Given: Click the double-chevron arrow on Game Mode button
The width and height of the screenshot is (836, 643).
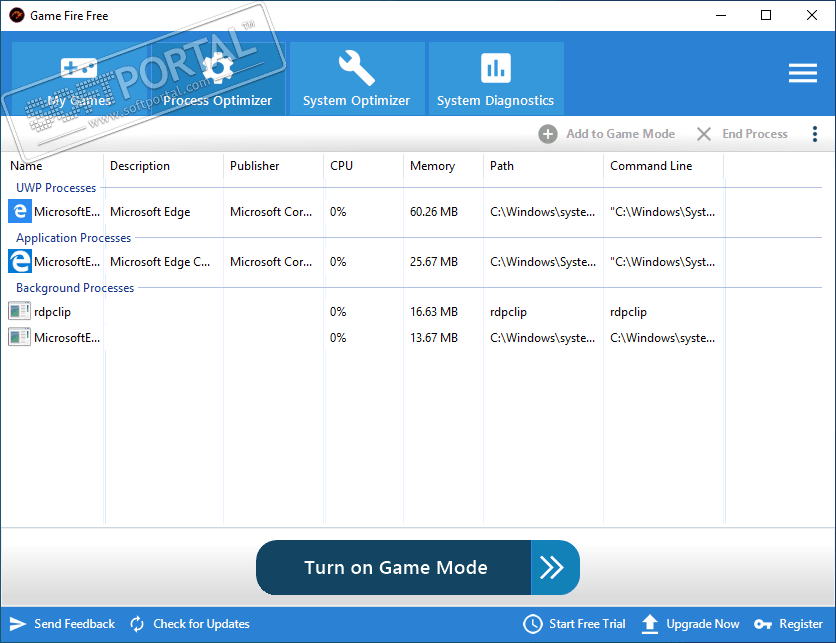Looking at the screenshot, I should click(x=552, y=567).
